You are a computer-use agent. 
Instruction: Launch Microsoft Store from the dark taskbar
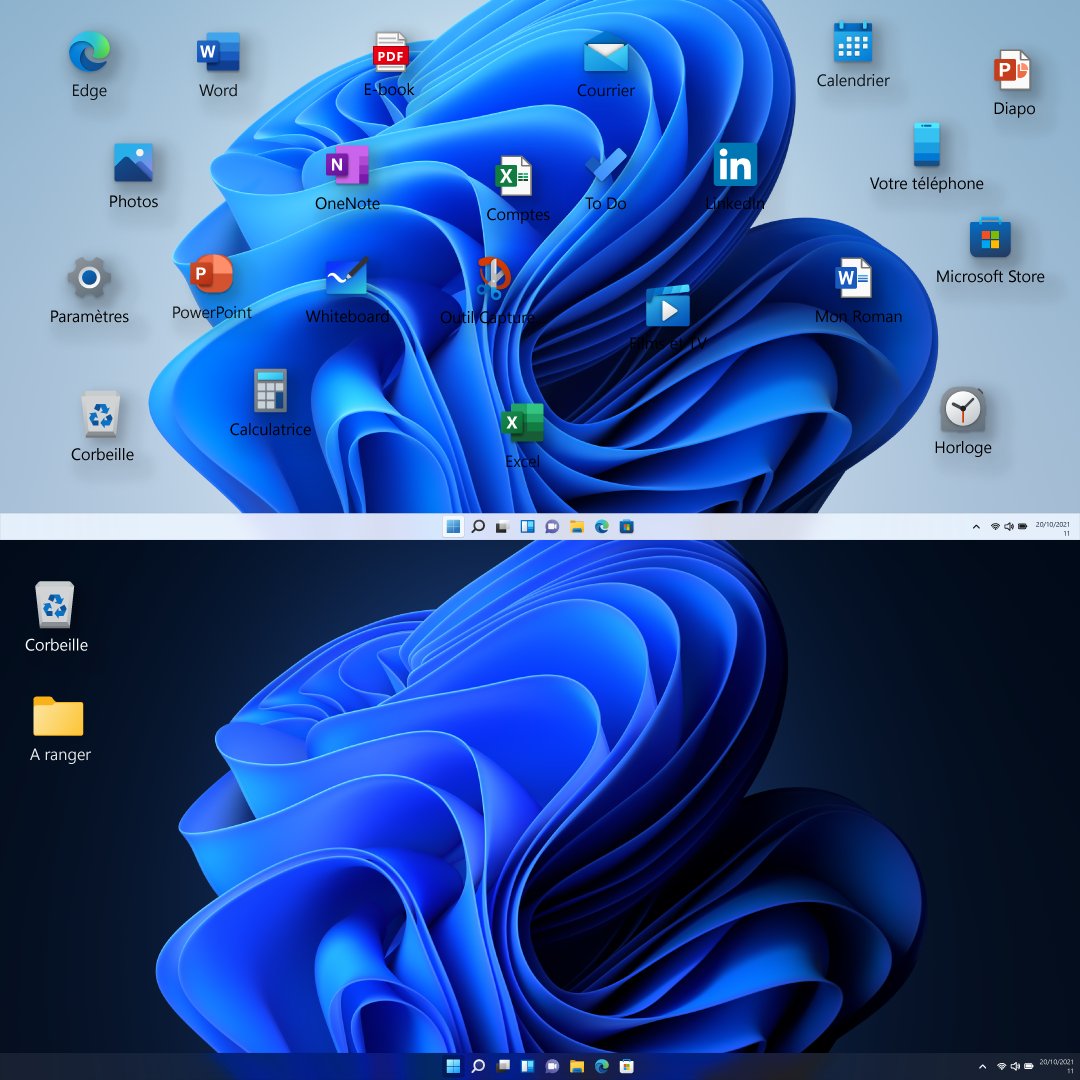(x=626, y=1066)
